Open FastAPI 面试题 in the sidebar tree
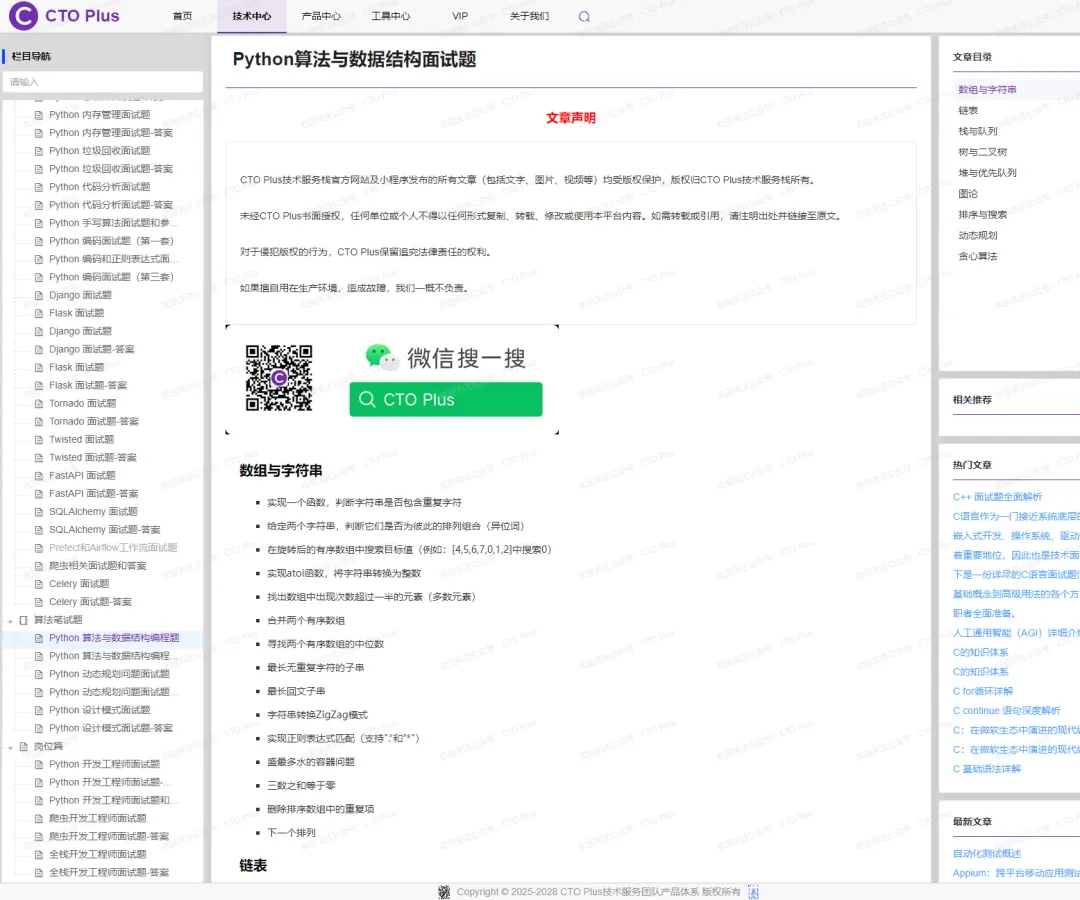 point(82,475)
